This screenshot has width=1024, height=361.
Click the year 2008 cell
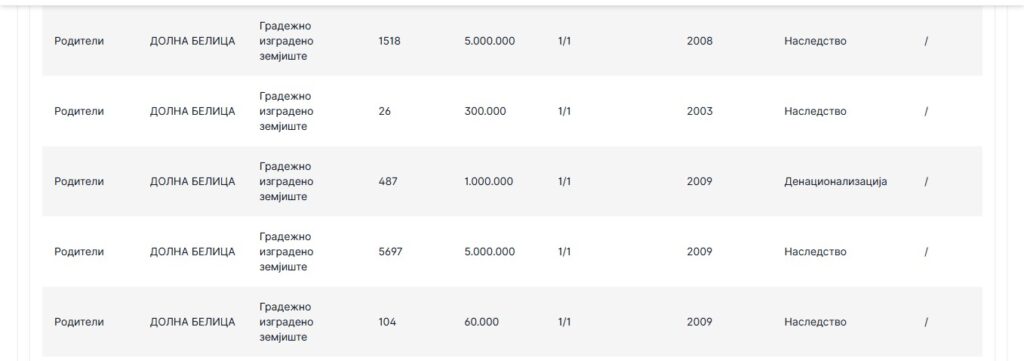699,41
